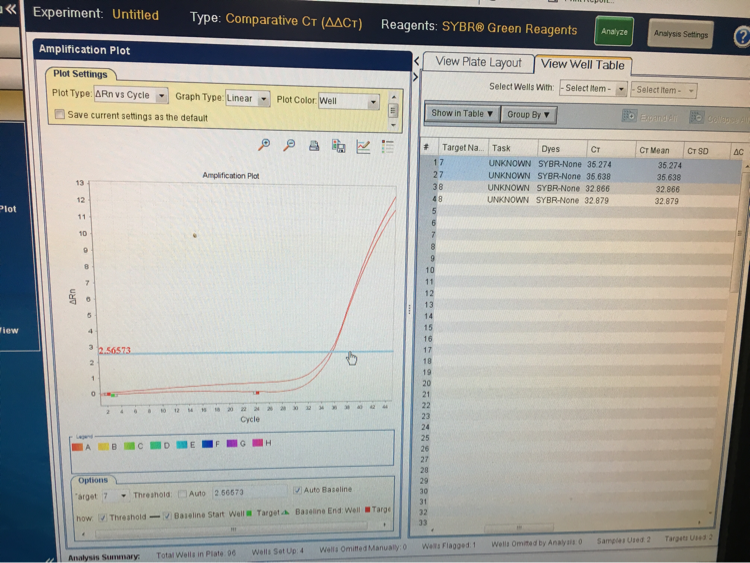Click the Plot Settings panel scrollbar
Screen dimensions: 750x563
coord(393,111)
